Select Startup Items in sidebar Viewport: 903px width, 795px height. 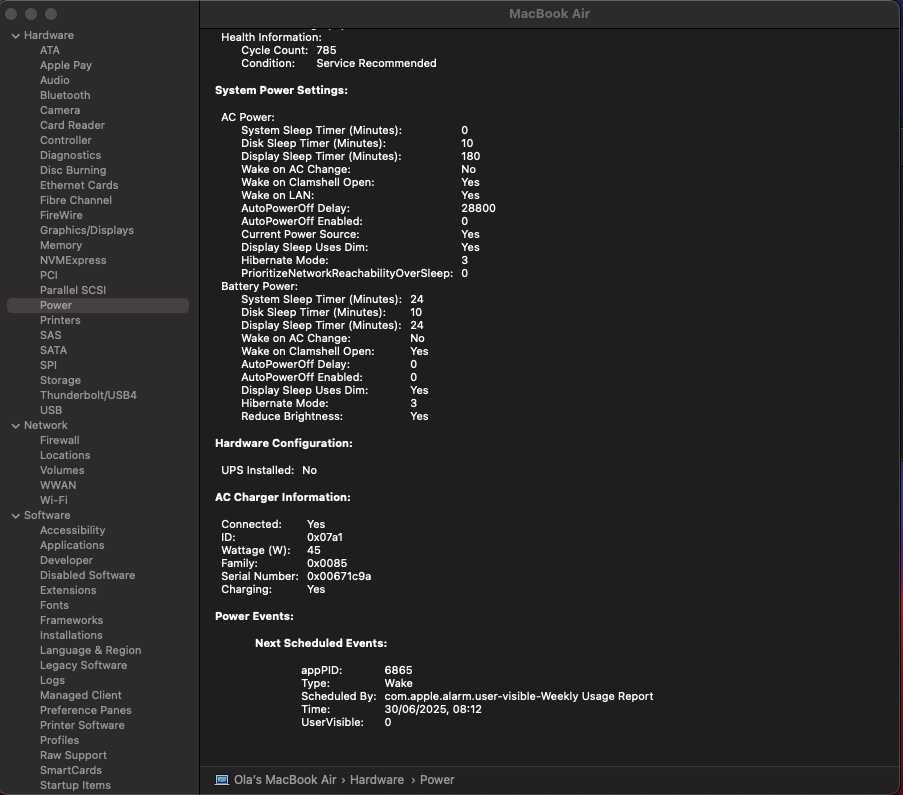pyautogui.click(x=75, y=785)
